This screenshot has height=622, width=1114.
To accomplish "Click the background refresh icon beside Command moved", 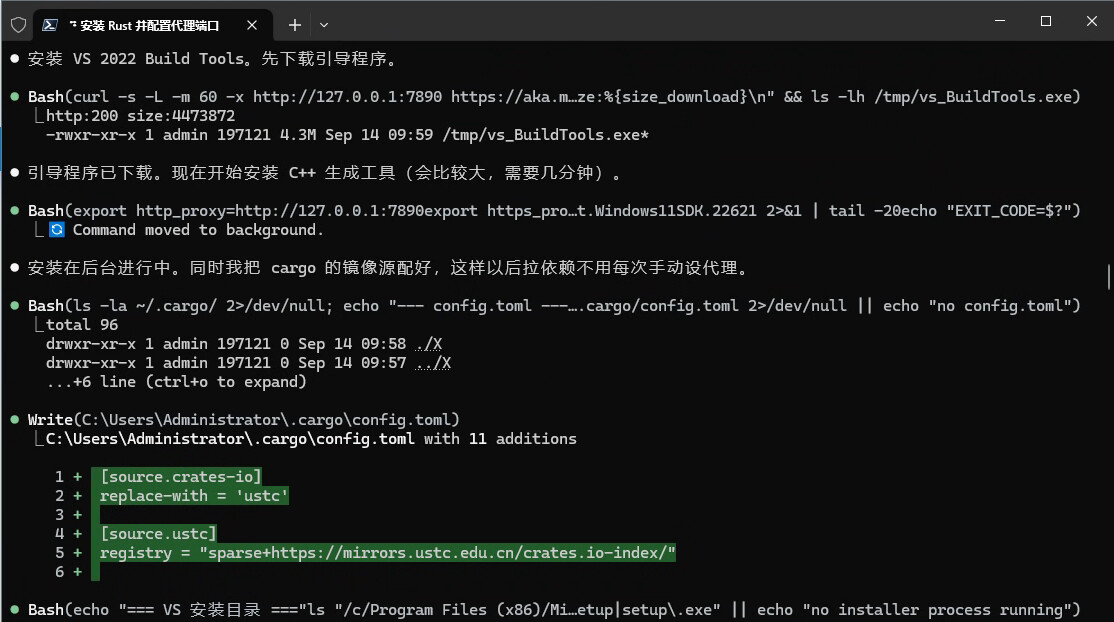I will [x=57, y=230].
